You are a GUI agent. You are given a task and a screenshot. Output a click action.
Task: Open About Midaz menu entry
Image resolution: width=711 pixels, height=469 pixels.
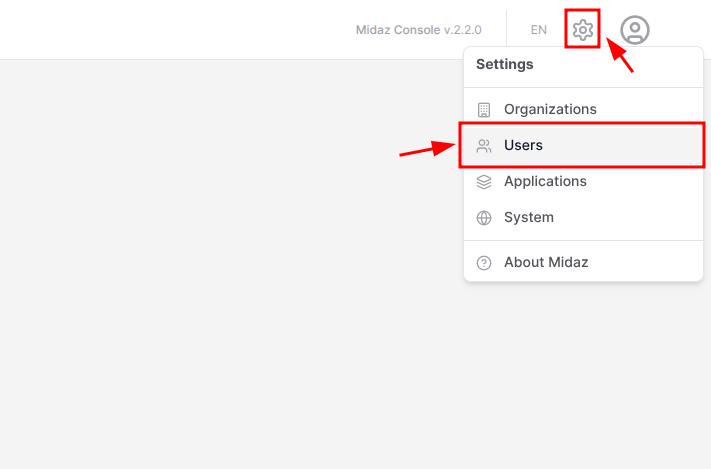[x=583, y=262]
